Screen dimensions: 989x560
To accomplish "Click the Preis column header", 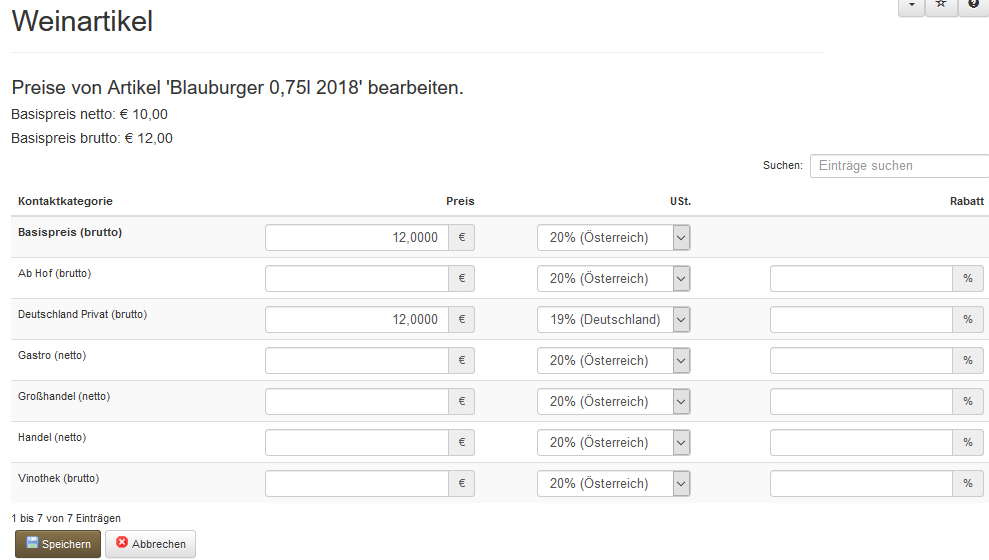I will (x=460, y=202).
